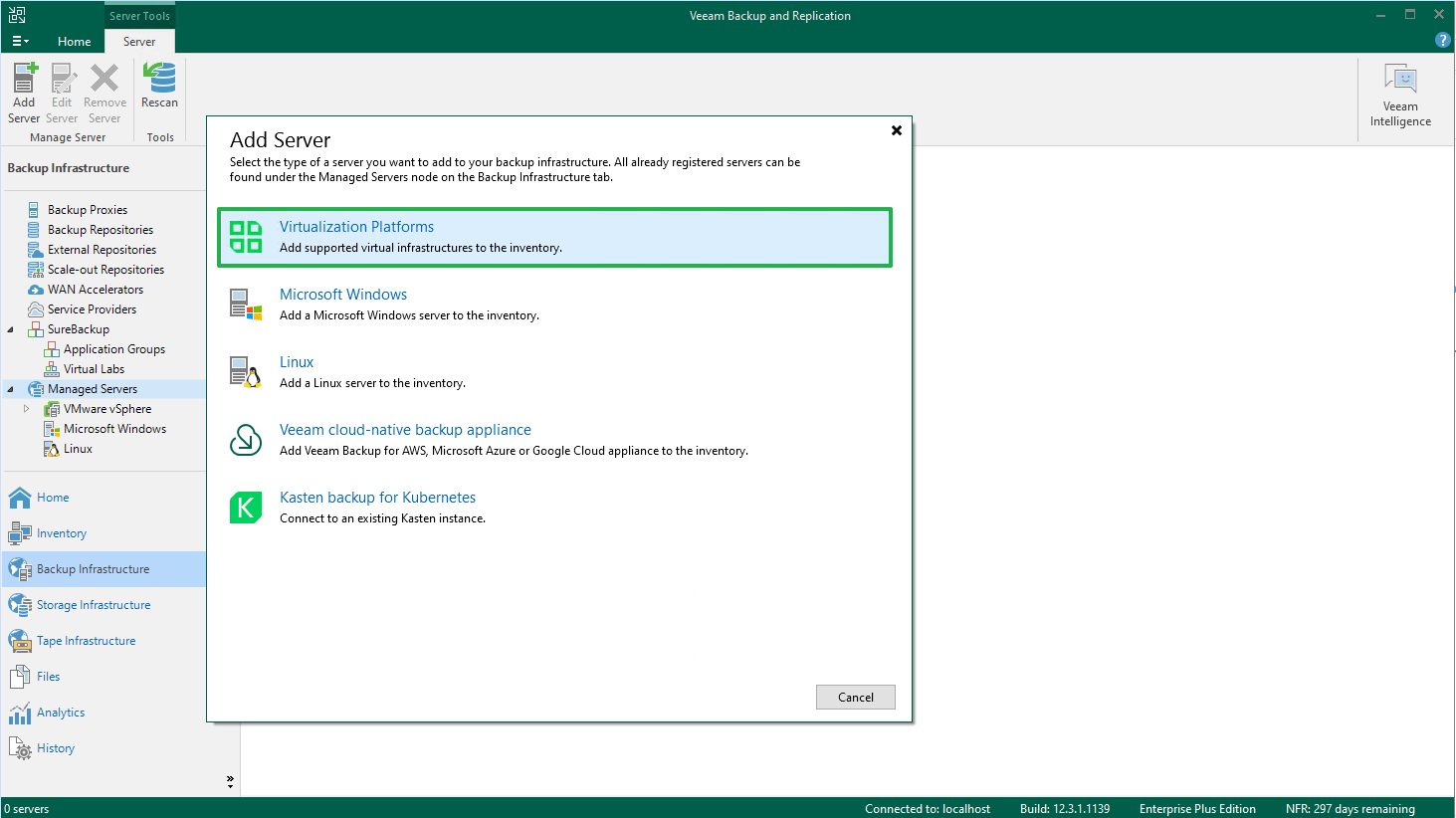Click the Server Tools contextual tab
This screenshot has width=1456, height=818.
[x=139, y=15]
